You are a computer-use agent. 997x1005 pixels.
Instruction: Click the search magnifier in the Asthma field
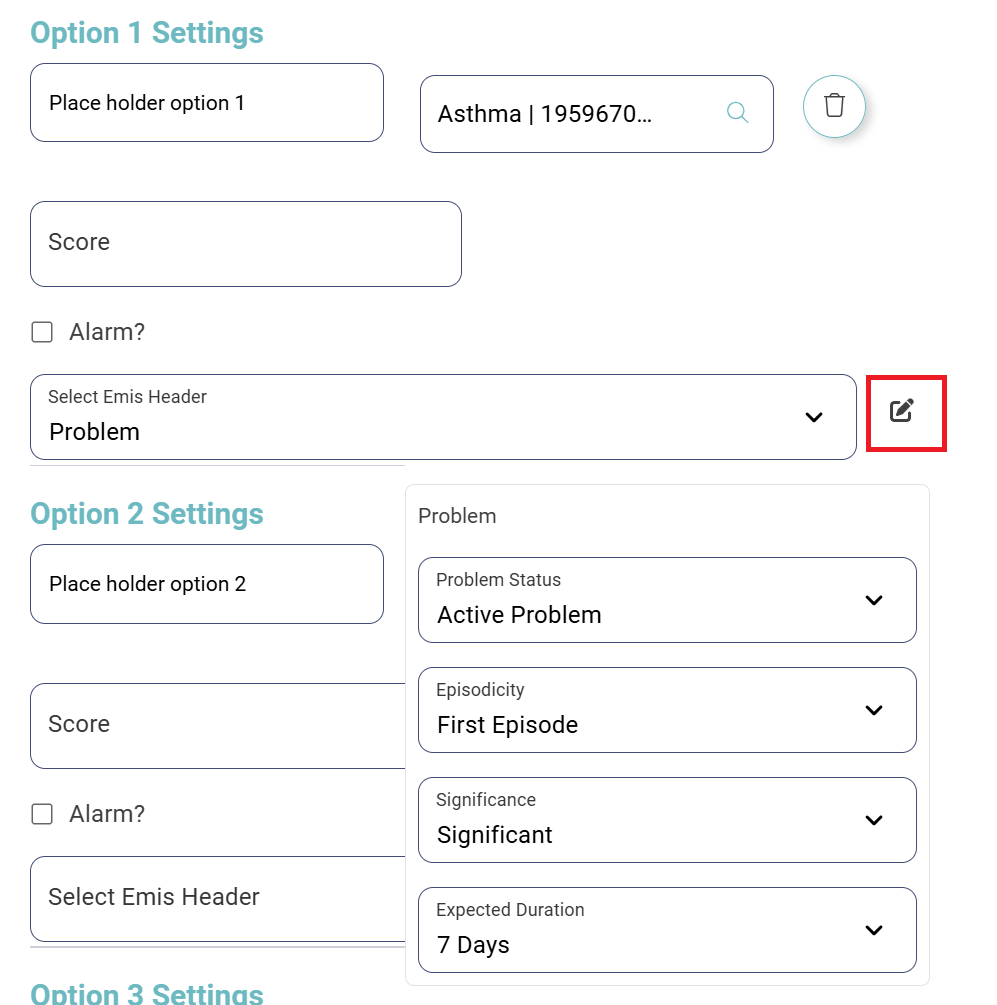[x=737, y=112]
